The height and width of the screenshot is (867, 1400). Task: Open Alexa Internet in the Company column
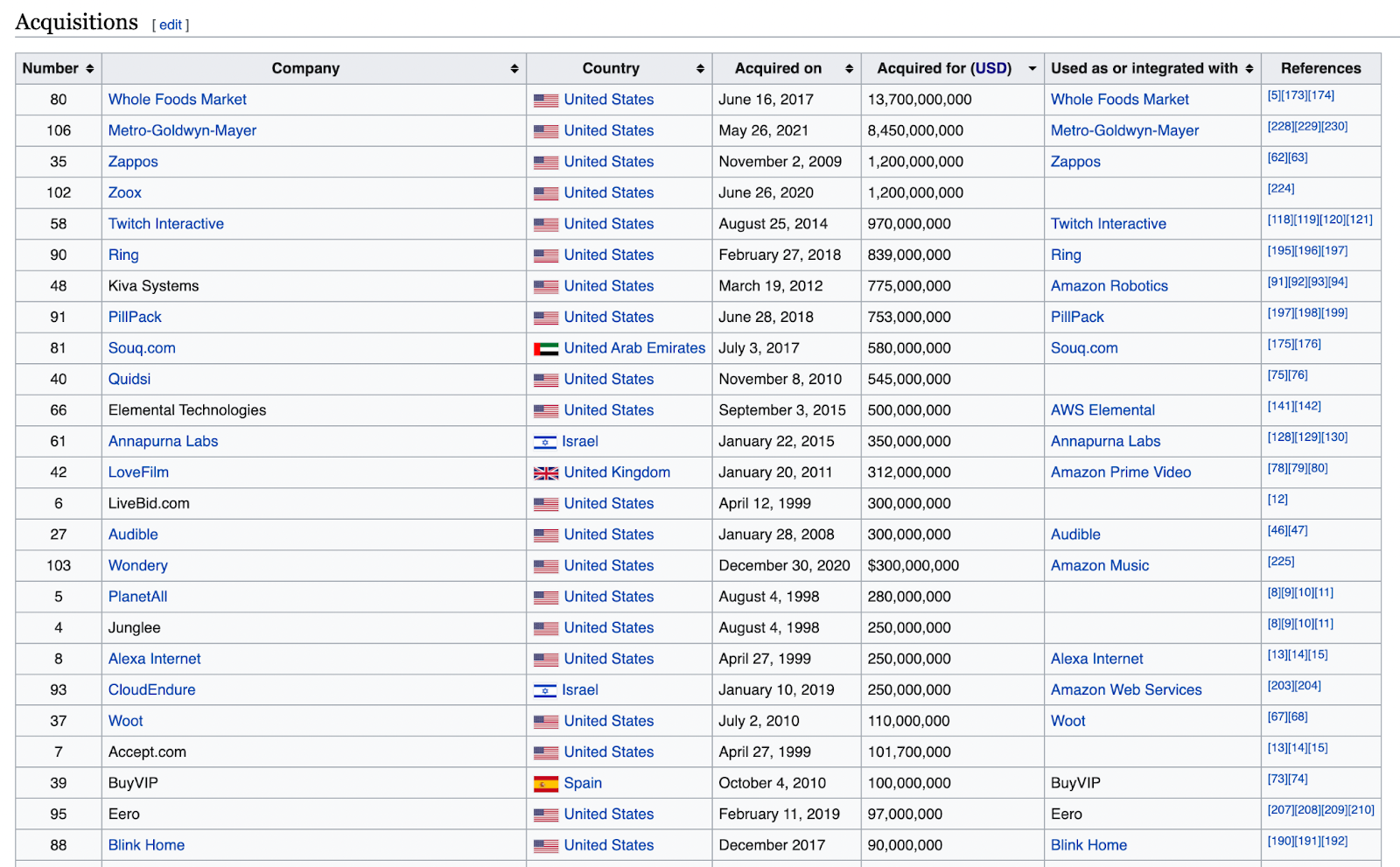[x=155, y=659]
